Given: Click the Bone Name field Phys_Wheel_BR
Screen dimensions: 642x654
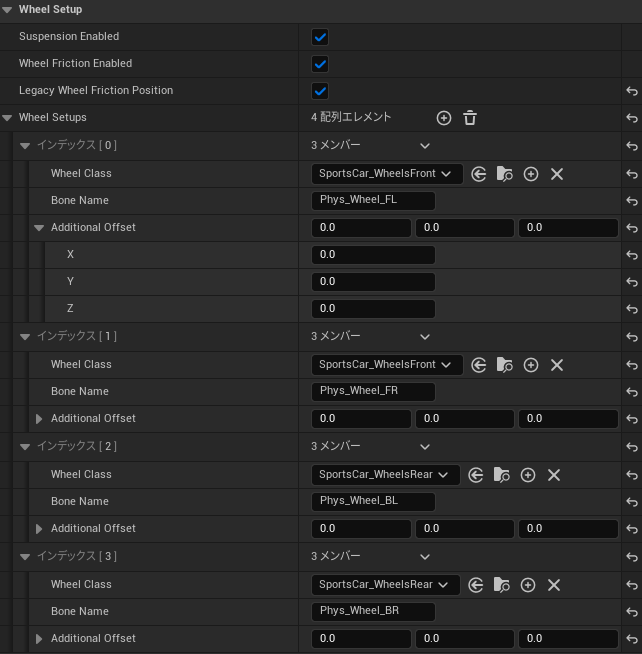Looking at the screenshot, I should click(373, 611).
